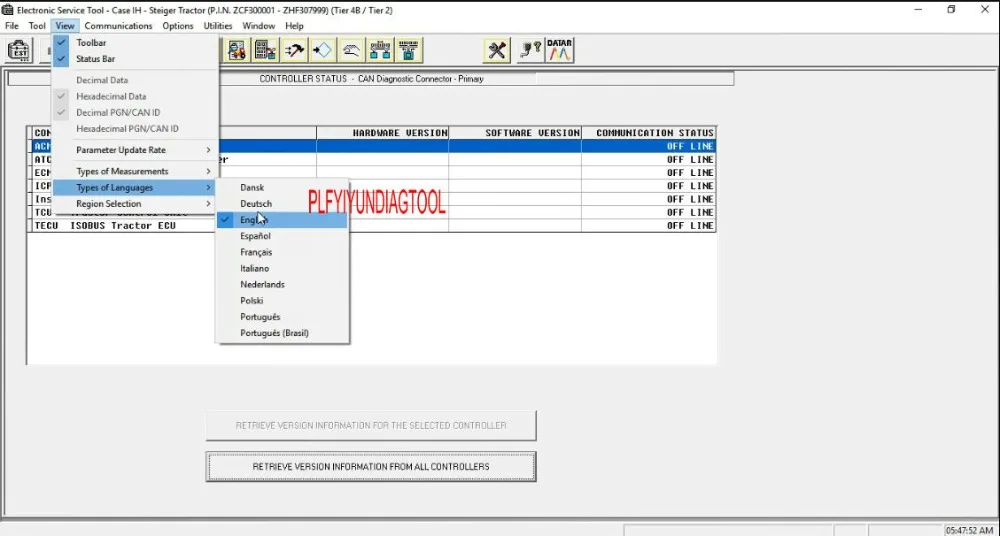Open the Help menu
Image resolution: width=1000 pixels, height=536 pixels.
pos(294,26)
